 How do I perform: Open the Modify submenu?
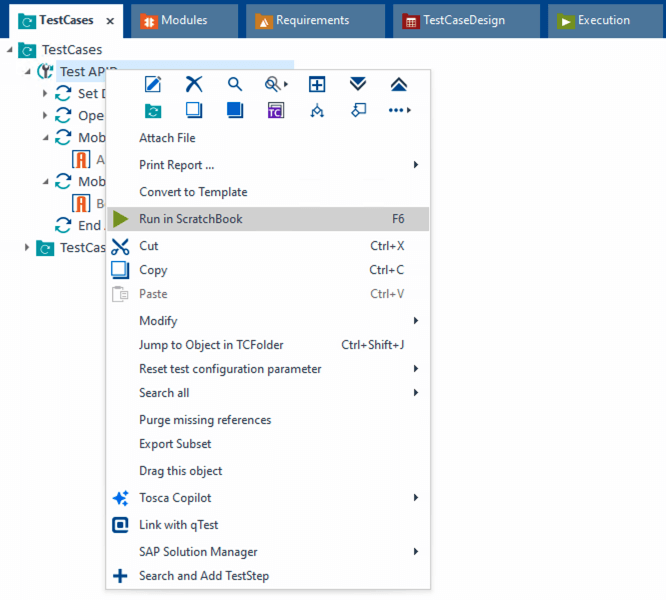[268, 321]
